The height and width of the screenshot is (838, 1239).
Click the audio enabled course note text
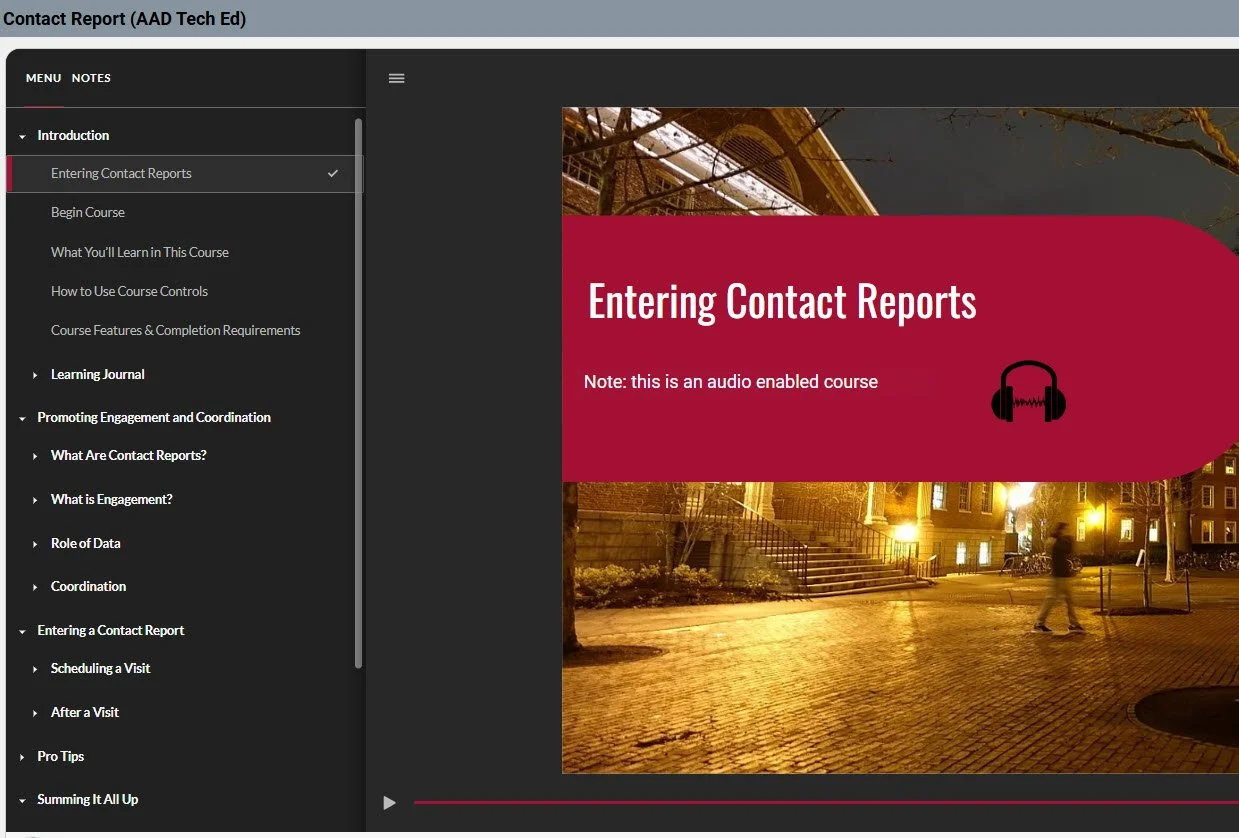point(731,382)
